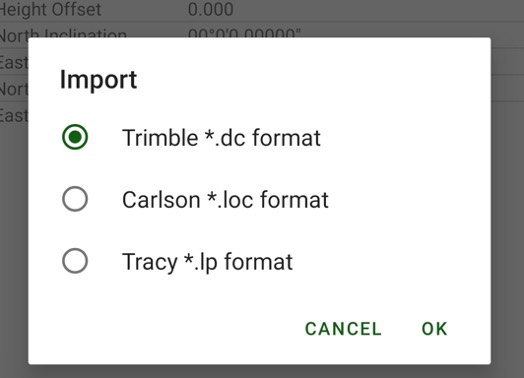
Task: Tap the Height Offset value 0.000
Action: pyautogui.click(x=211, y=9)
